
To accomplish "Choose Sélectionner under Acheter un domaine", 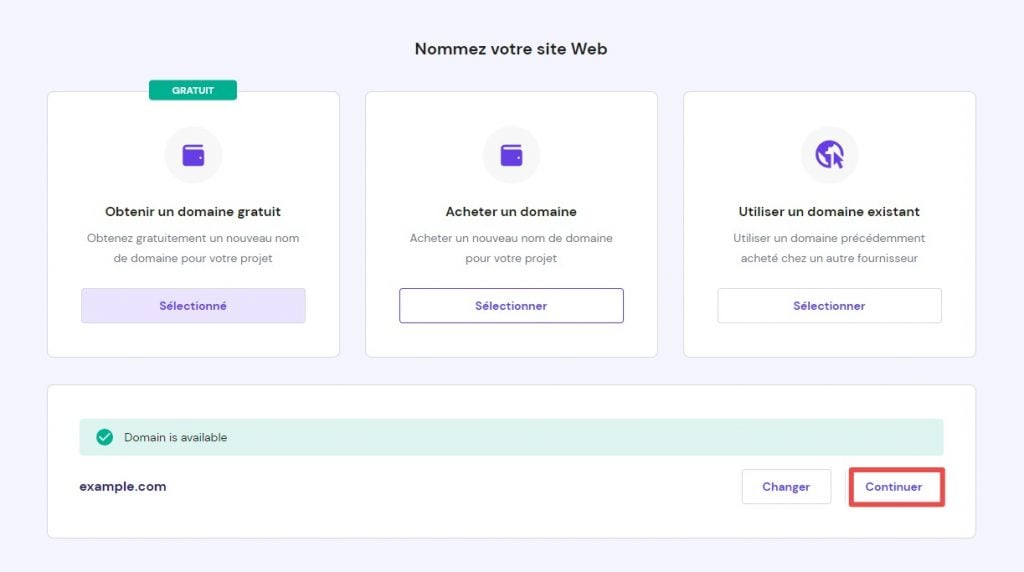I will pos(511,306).
